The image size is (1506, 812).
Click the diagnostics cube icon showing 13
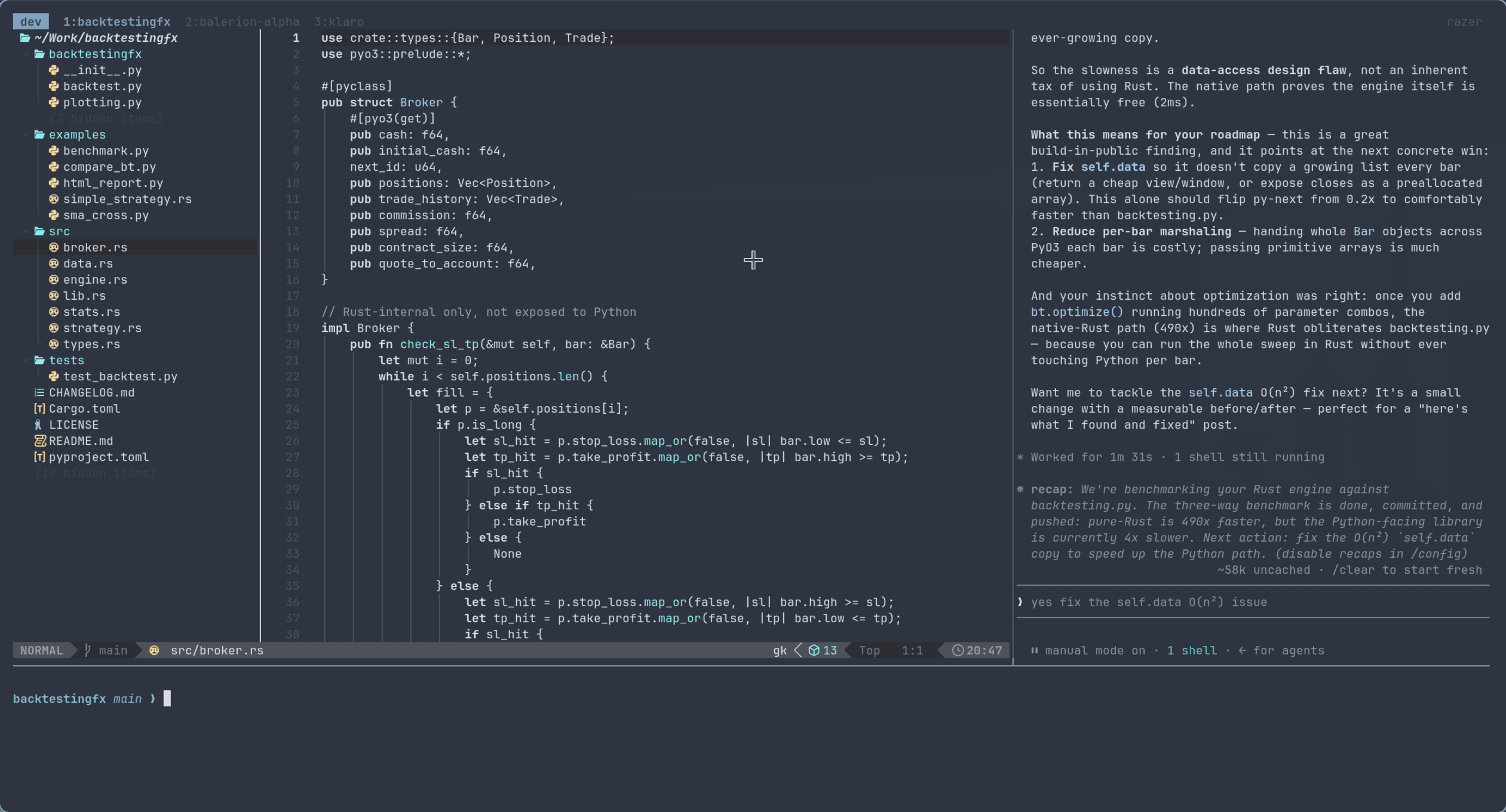tap(814, 650)
